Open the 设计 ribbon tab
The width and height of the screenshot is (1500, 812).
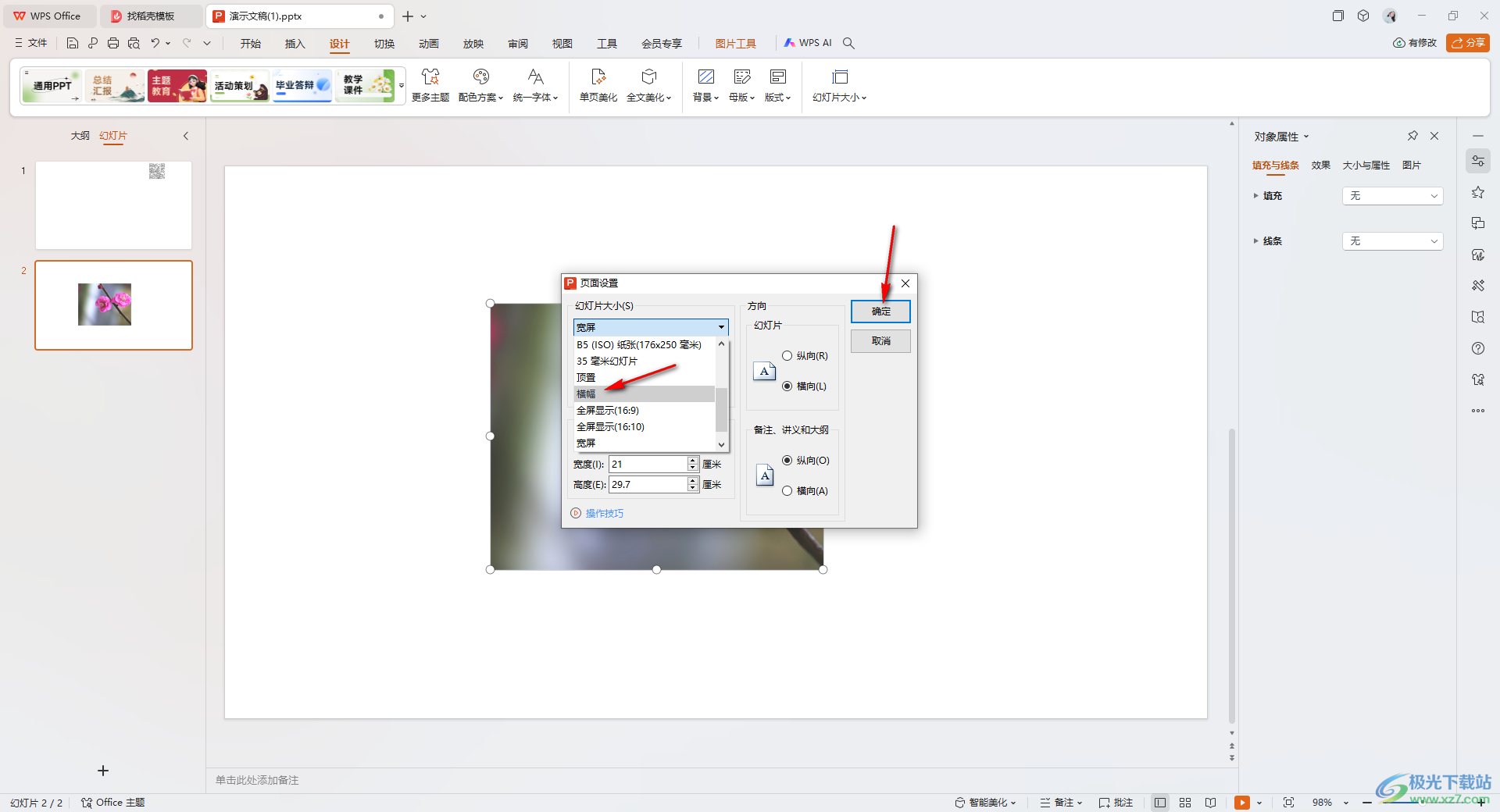coord(339,44)
